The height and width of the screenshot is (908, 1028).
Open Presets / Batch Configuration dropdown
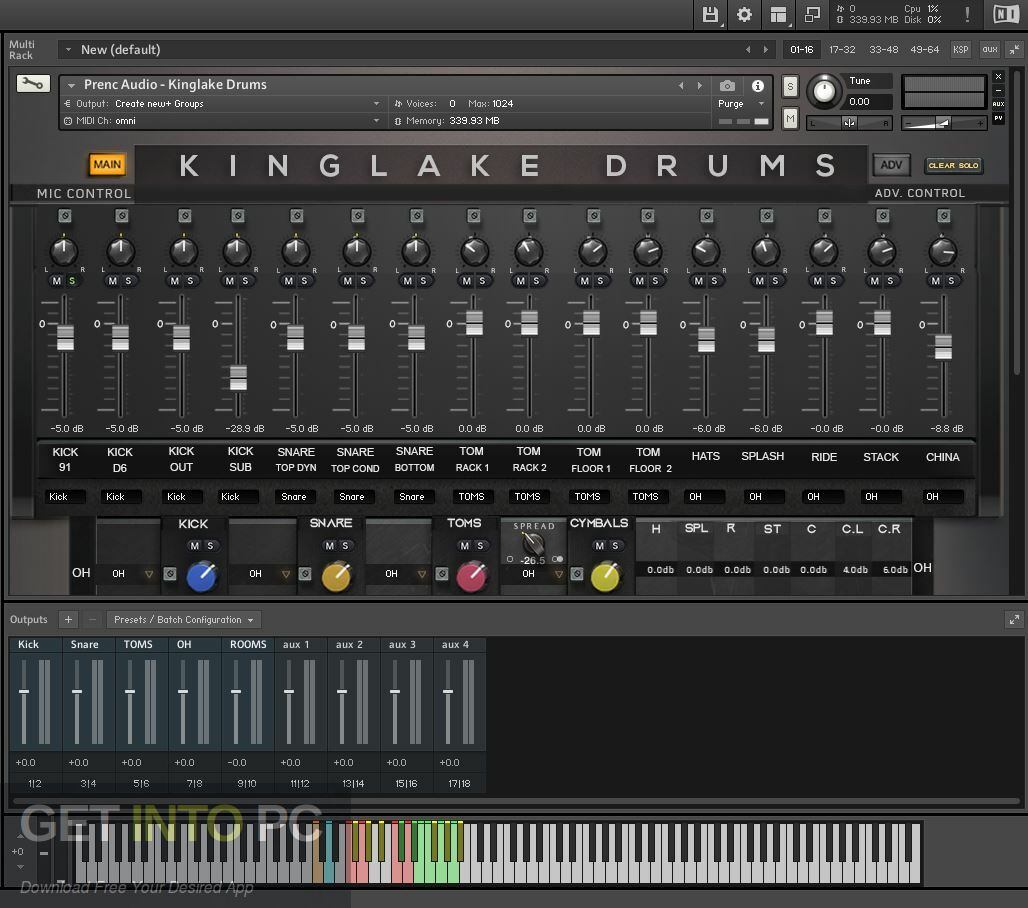click(184, 620)
